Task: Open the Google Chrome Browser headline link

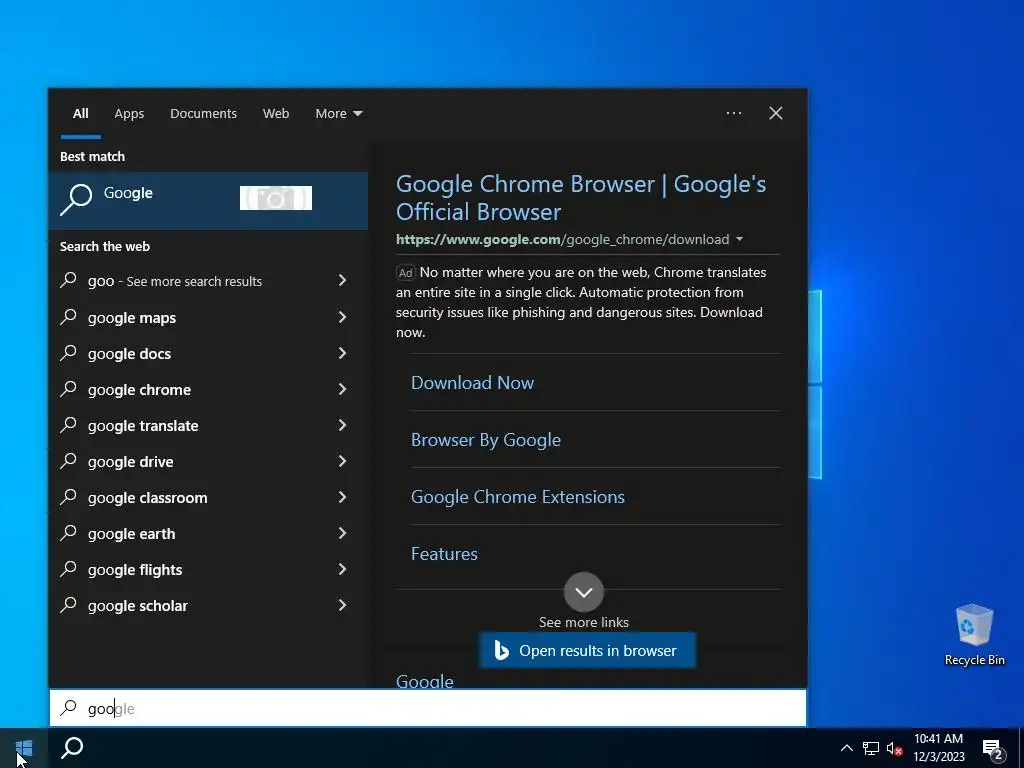Action: click(581, 198)
